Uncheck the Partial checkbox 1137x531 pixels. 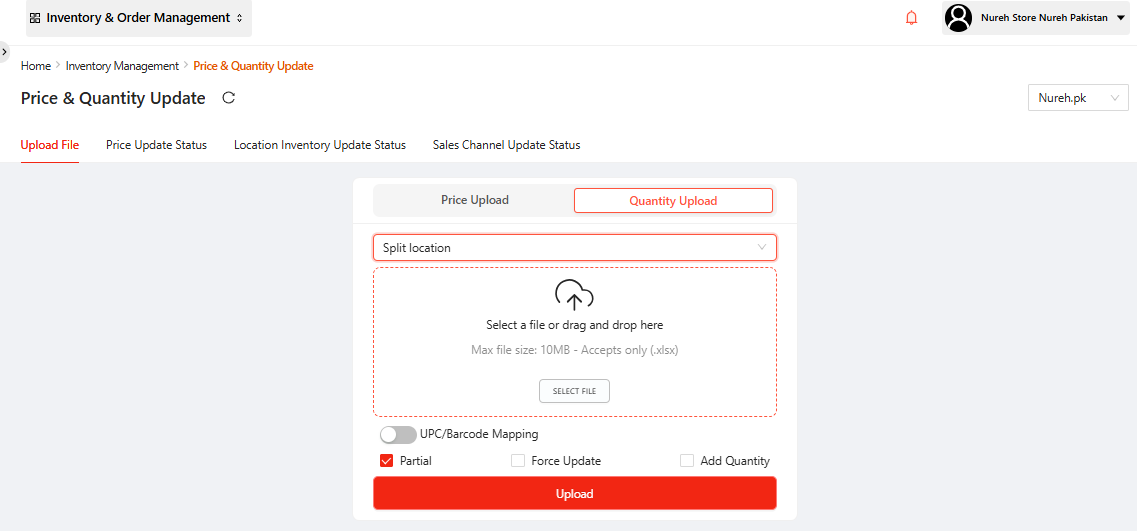coord(386,461)
